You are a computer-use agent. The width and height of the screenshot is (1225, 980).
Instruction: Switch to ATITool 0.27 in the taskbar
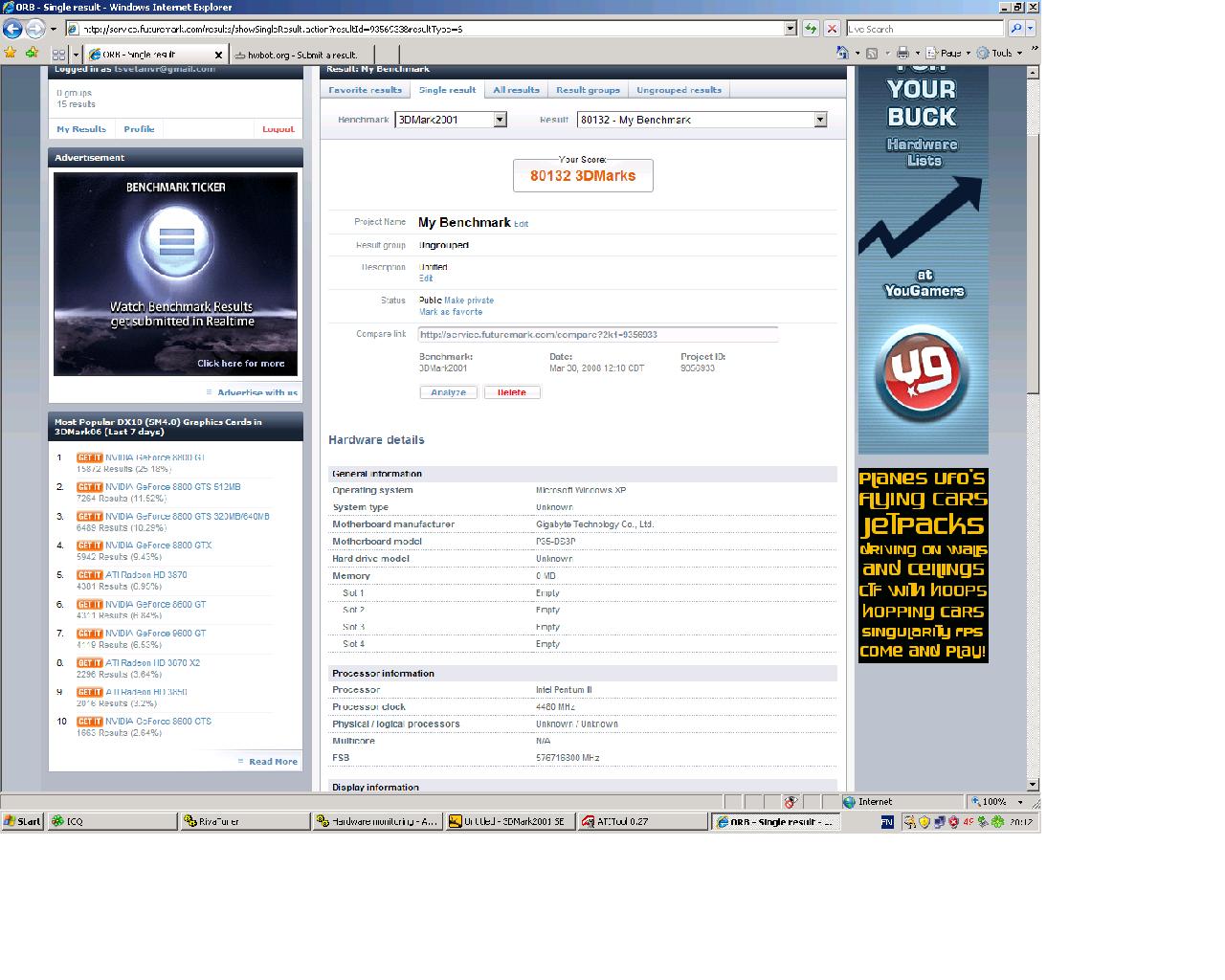point(643,821)
